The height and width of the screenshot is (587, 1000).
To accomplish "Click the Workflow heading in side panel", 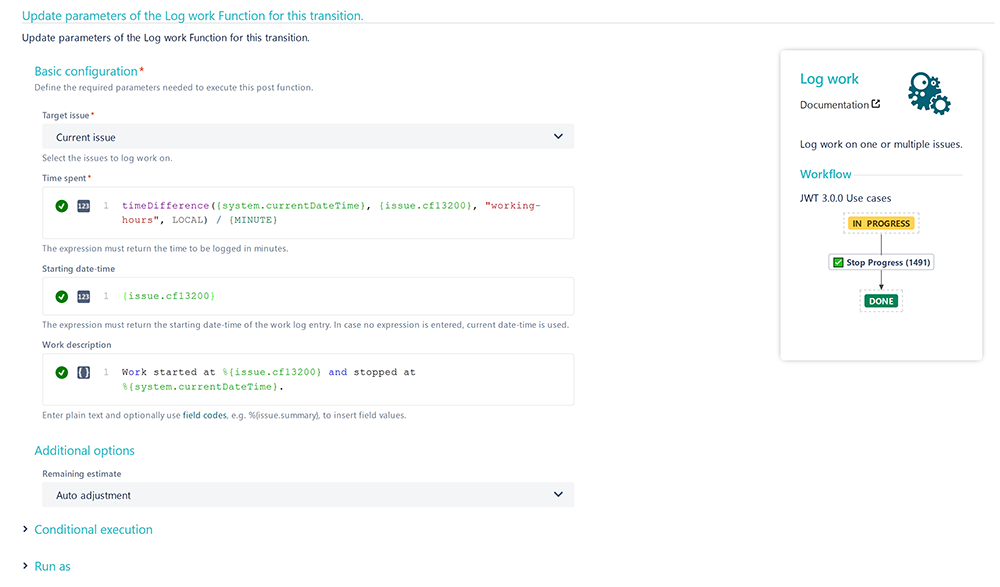I will 825,174.
